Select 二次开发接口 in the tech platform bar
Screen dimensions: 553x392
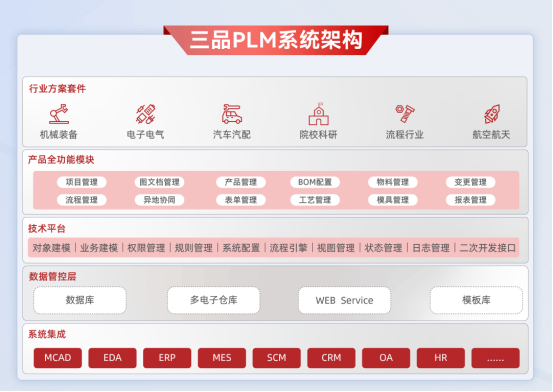pyautogui.click(x=488, y=248)
